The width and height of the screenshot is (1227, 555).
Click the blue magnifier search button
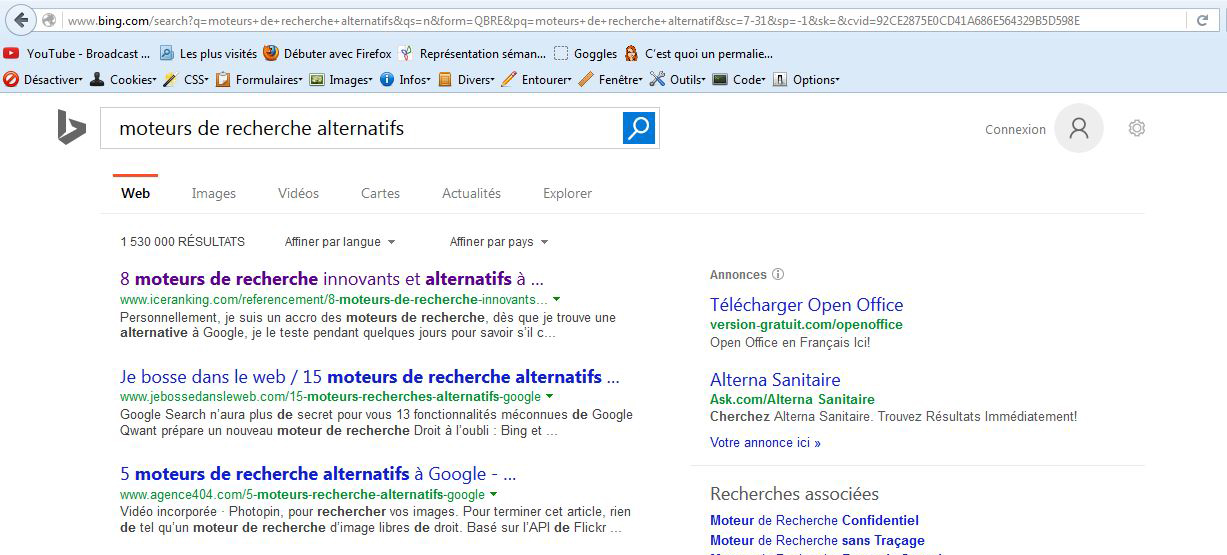click(638, 128)
